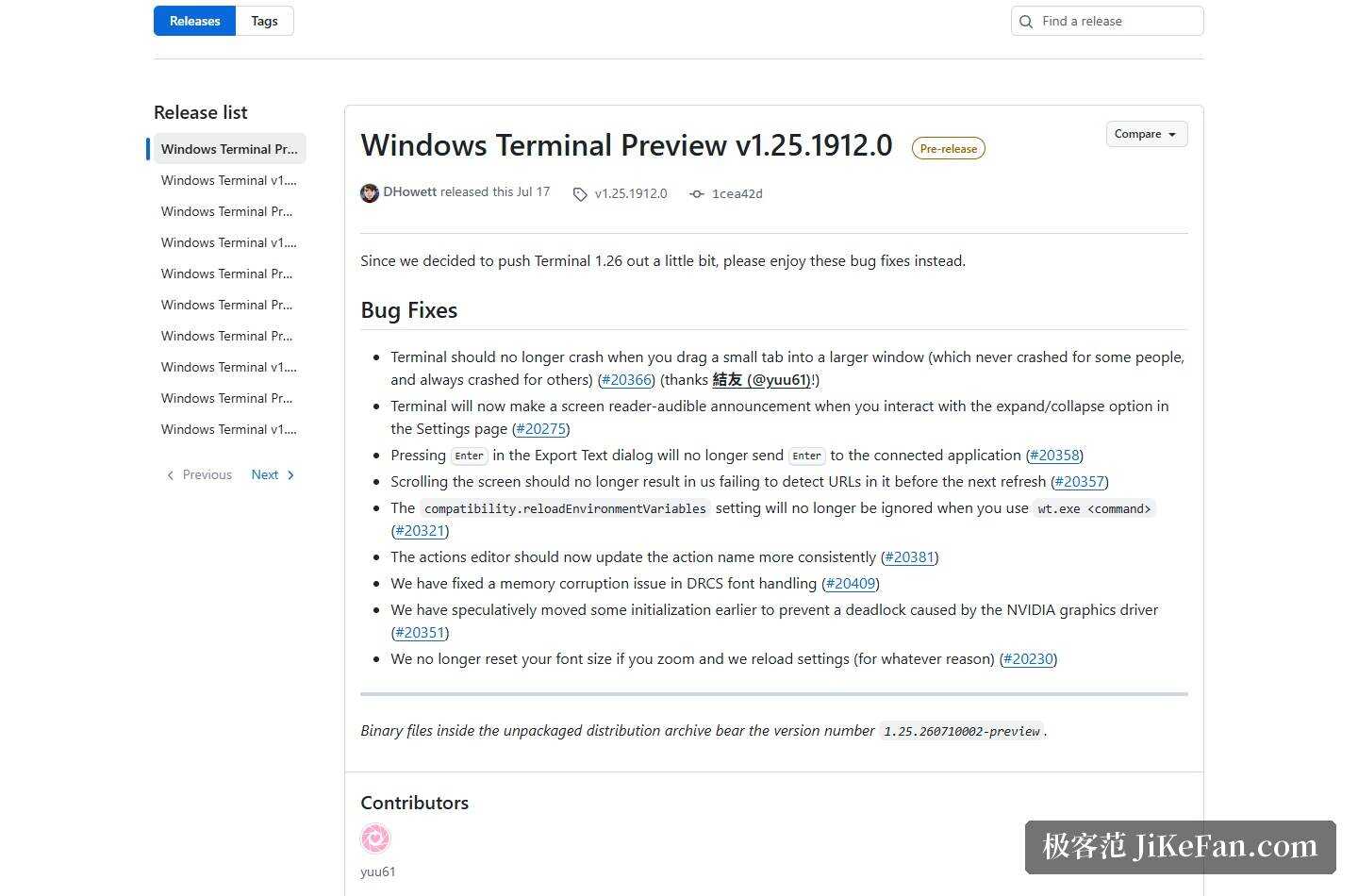Open DHowett's round avatar picture
This screenshot has height=896, width=1358.
pyautogui.click(x=370, y=192)
